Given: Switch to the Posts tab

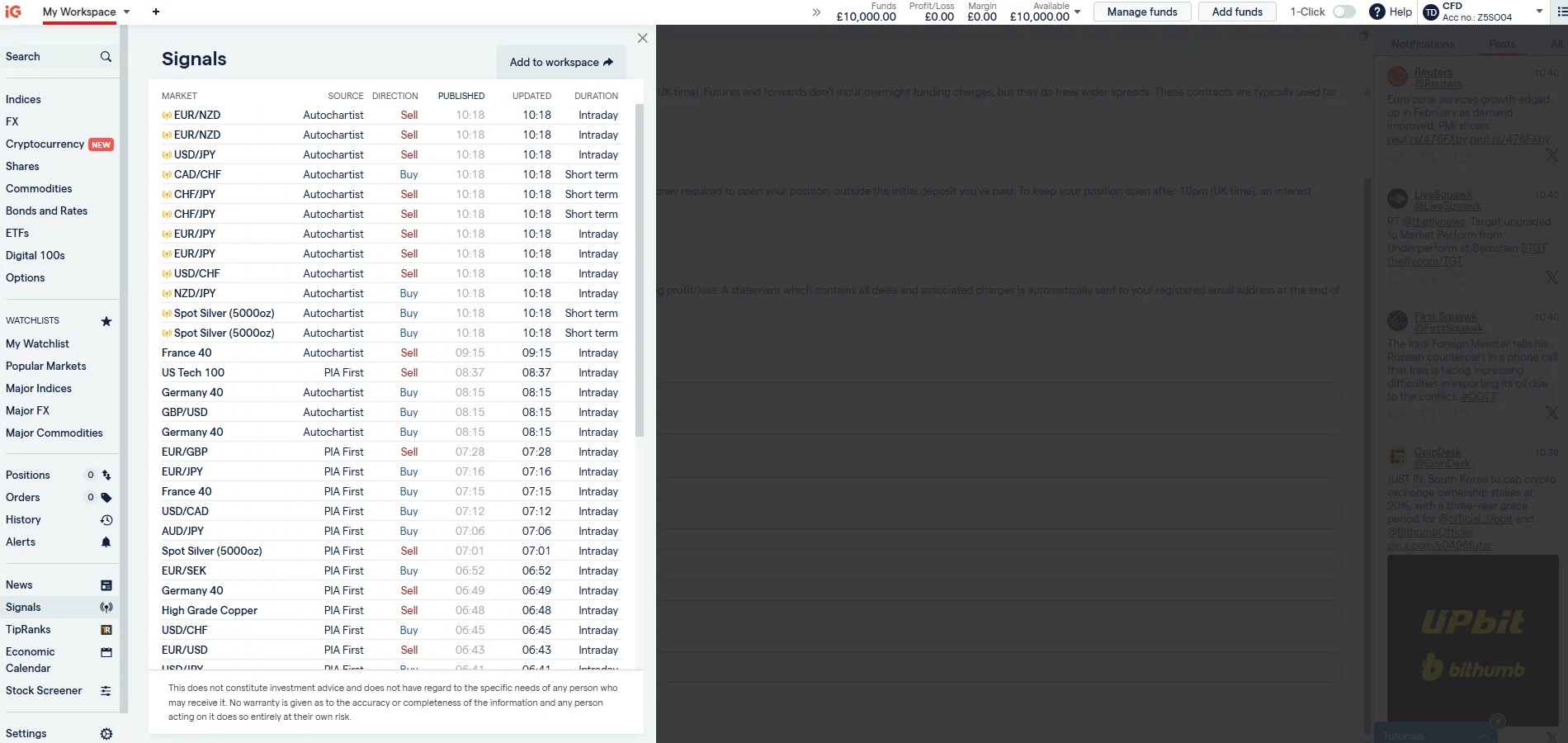Looking at the screenshot, I should click(1503, 44).
